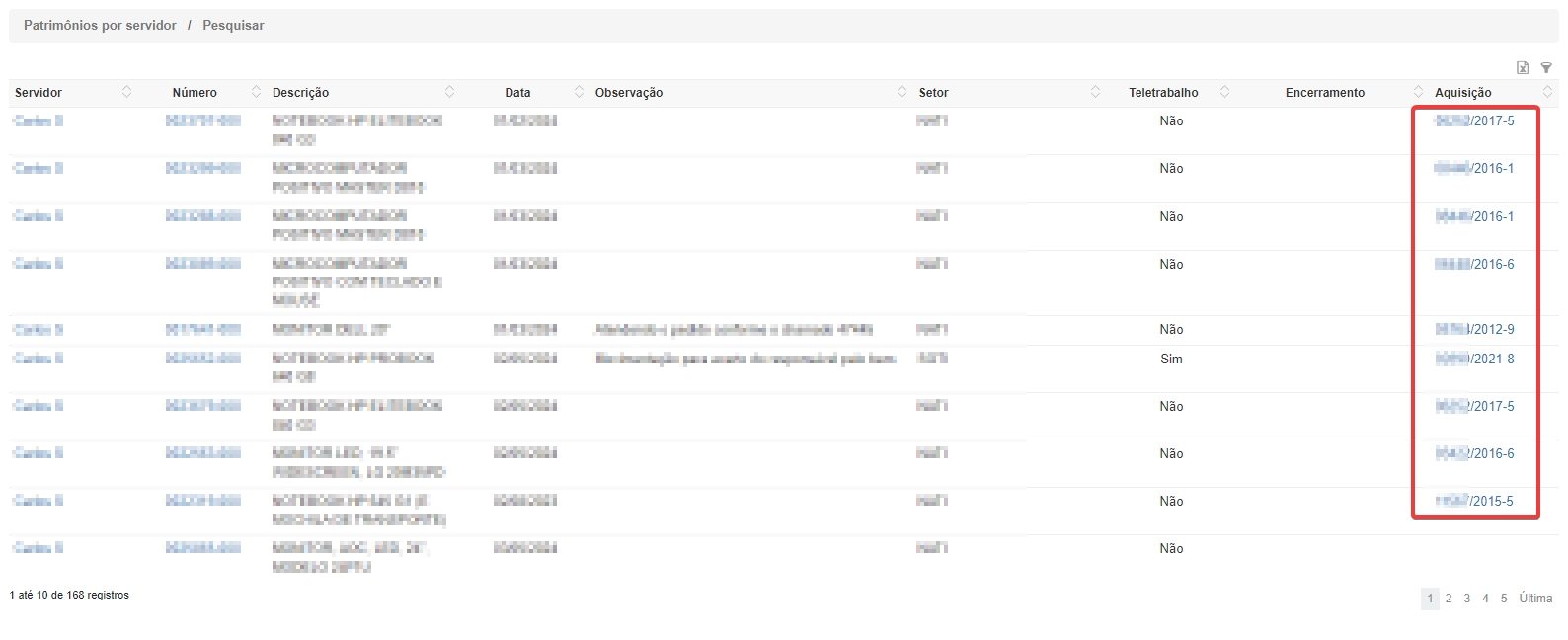
Task: Select the Pesquisar breadcrumb item
Action: point(233,26)
